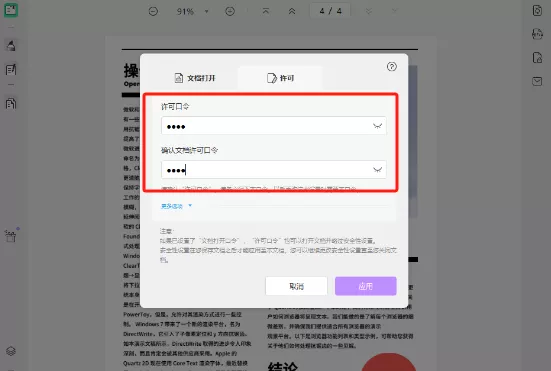Toggle password visibility in the 许可口令 field
This screenshot has width=551, height=371.
tap(377, 126)
